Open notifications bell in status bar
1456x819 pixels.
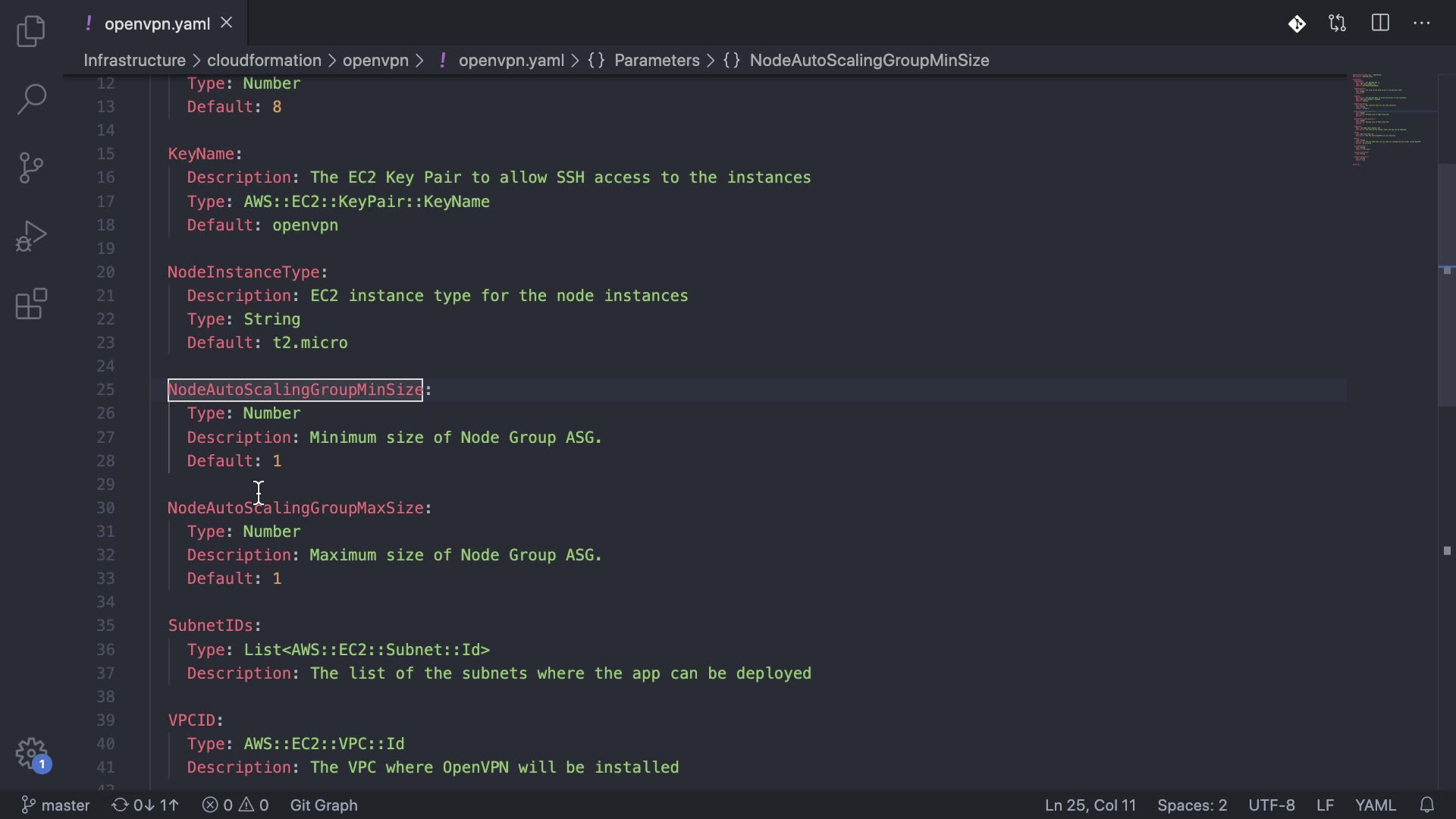[1427, 805]
